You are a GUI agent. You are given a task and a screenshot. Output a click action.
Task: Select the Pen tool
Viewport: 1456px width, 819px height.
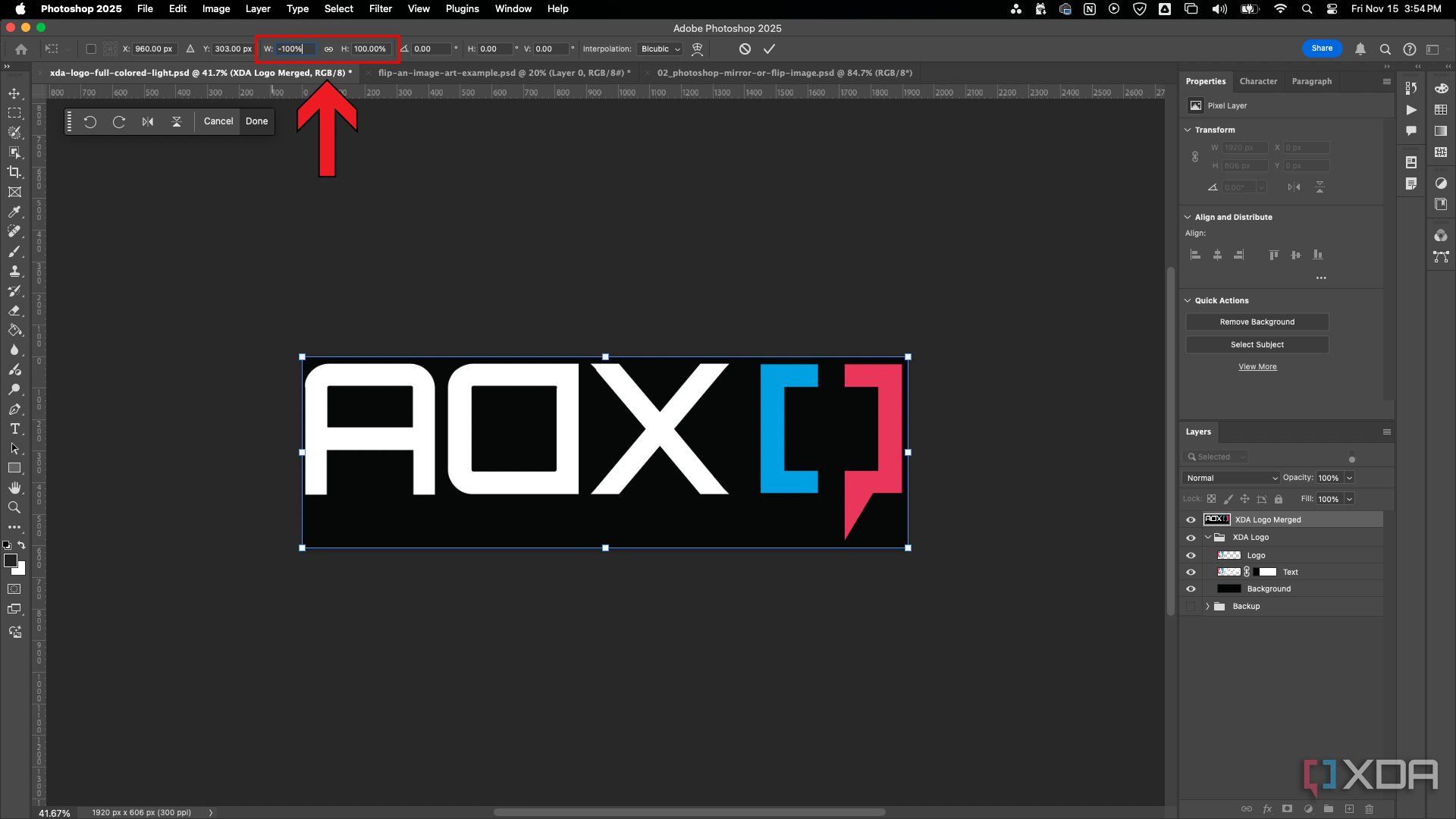14,409
